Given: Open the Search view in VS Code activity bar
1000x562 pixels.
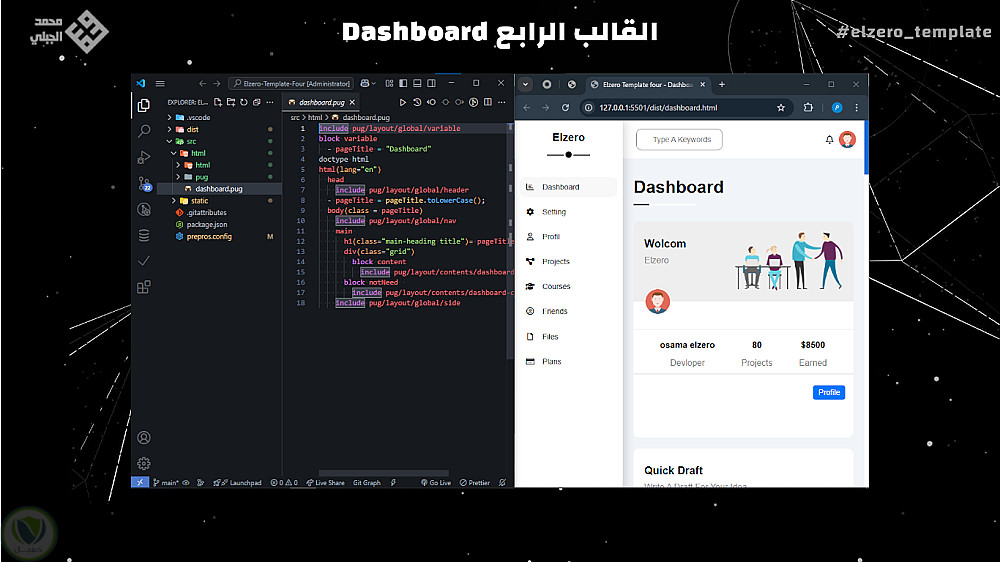Looking at the screenshot, I should (143, 131).
